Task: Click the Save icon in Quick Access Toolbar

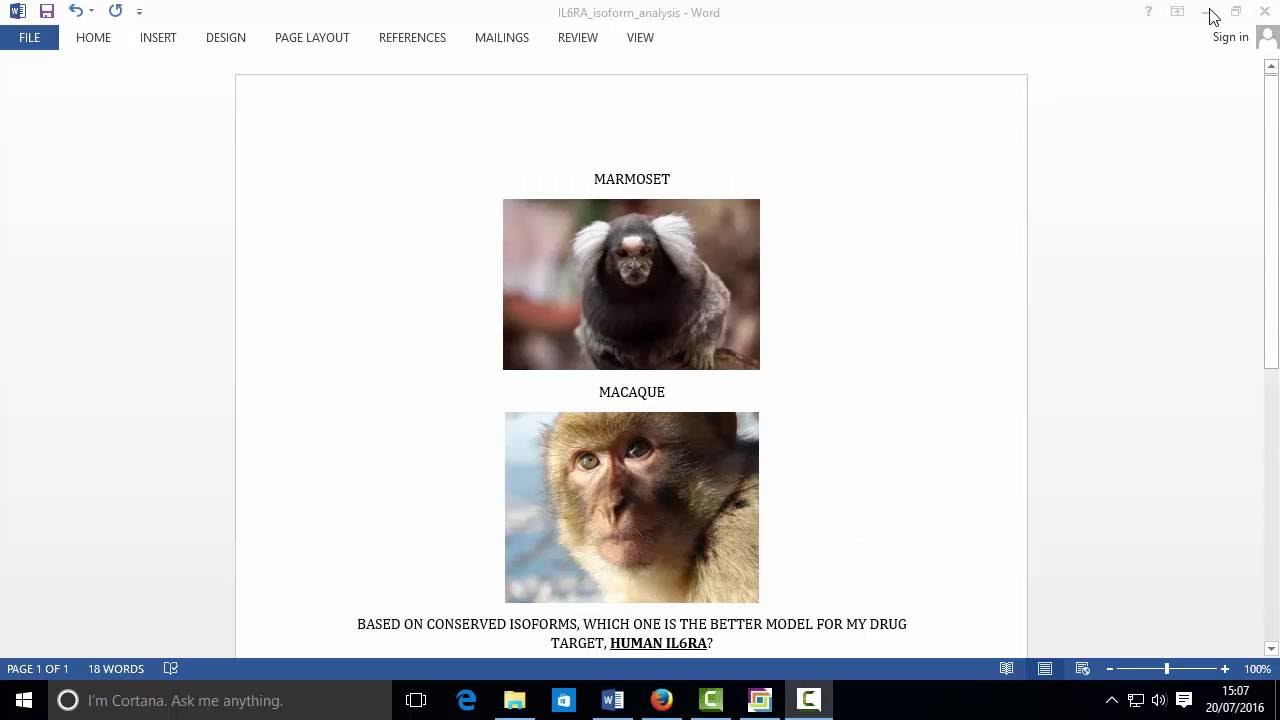Action: tap(47, 12)
